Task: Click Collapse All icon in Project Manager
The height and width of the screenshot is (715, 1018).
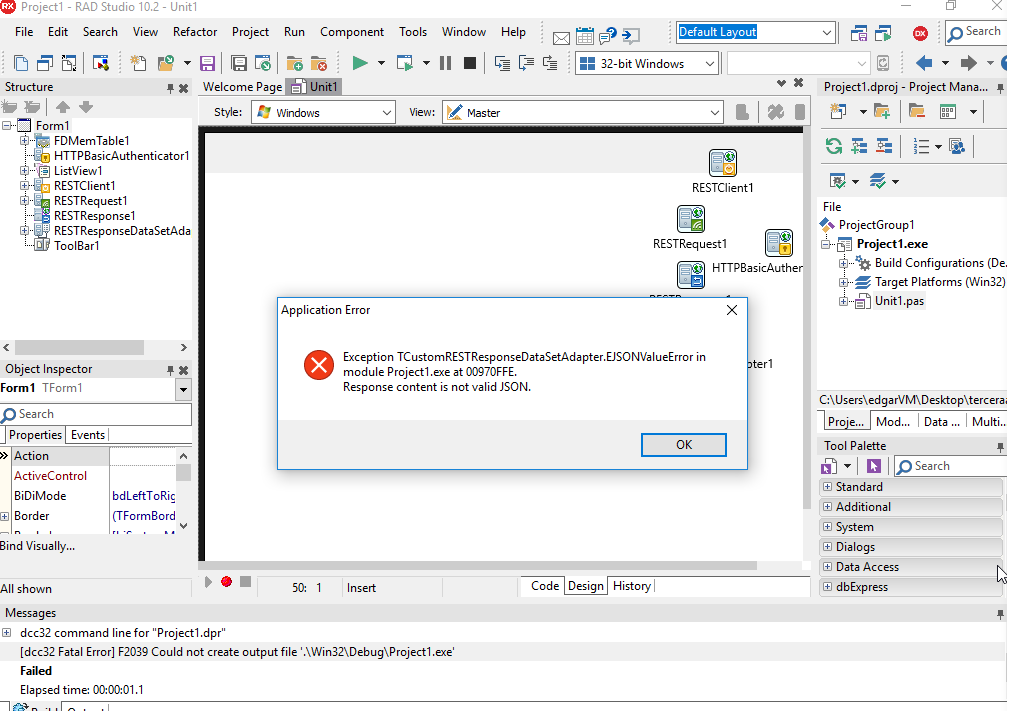Action: [884, 146]
